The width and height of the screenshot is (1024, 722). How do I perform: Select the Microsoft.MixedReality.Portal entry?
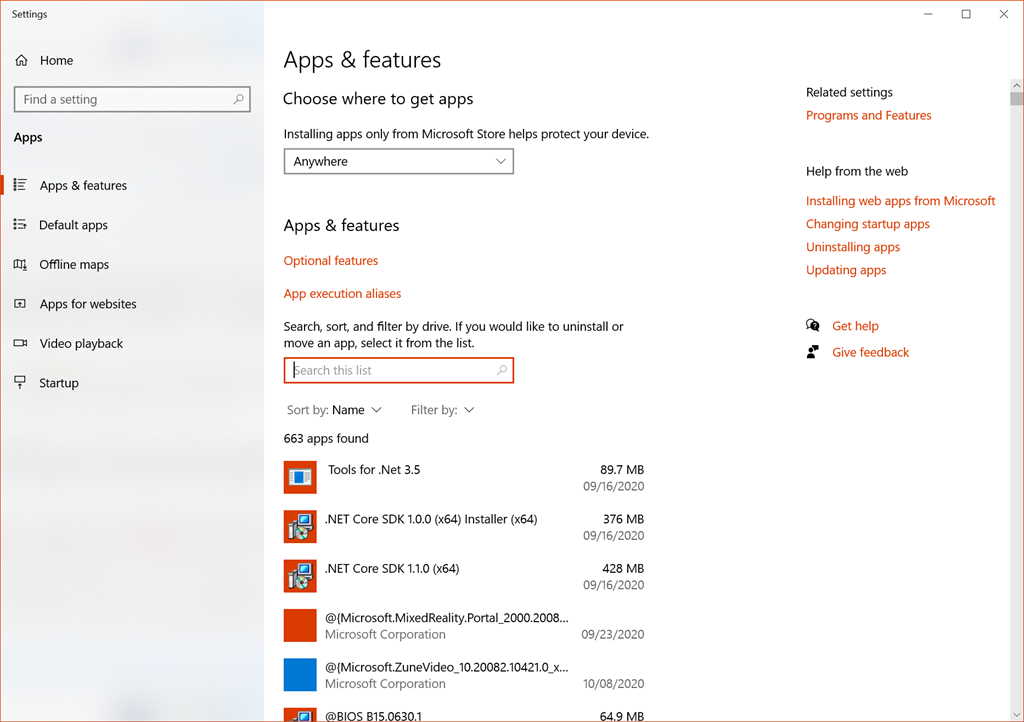tap(464, 625)
